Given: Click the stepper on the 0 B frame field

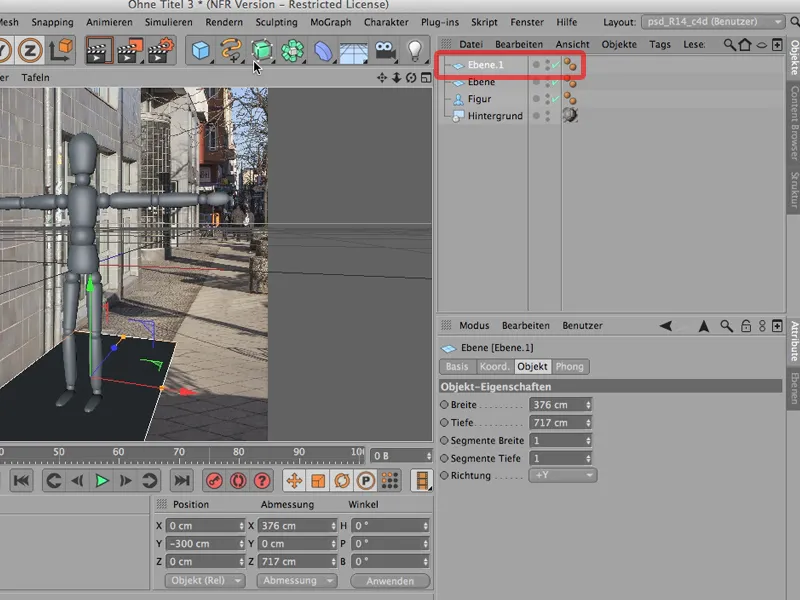Looking at the screenshot, I should [429, 456].
